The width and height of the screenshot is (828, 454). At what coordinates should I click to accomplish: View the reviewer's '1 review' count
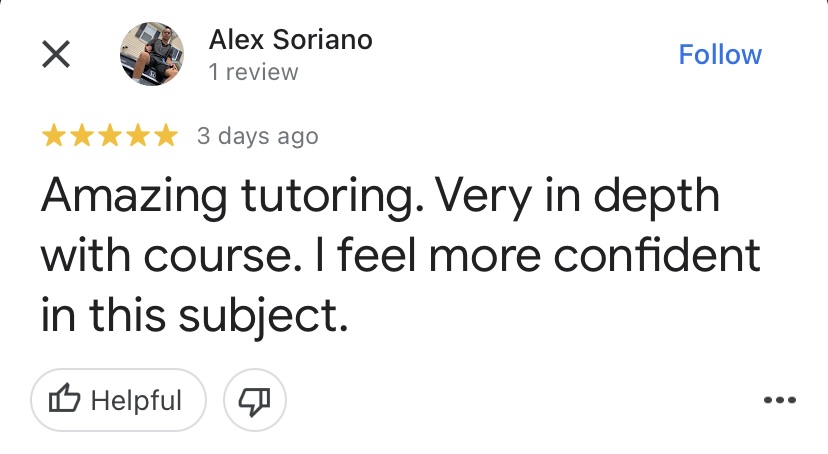click(253, 72)
